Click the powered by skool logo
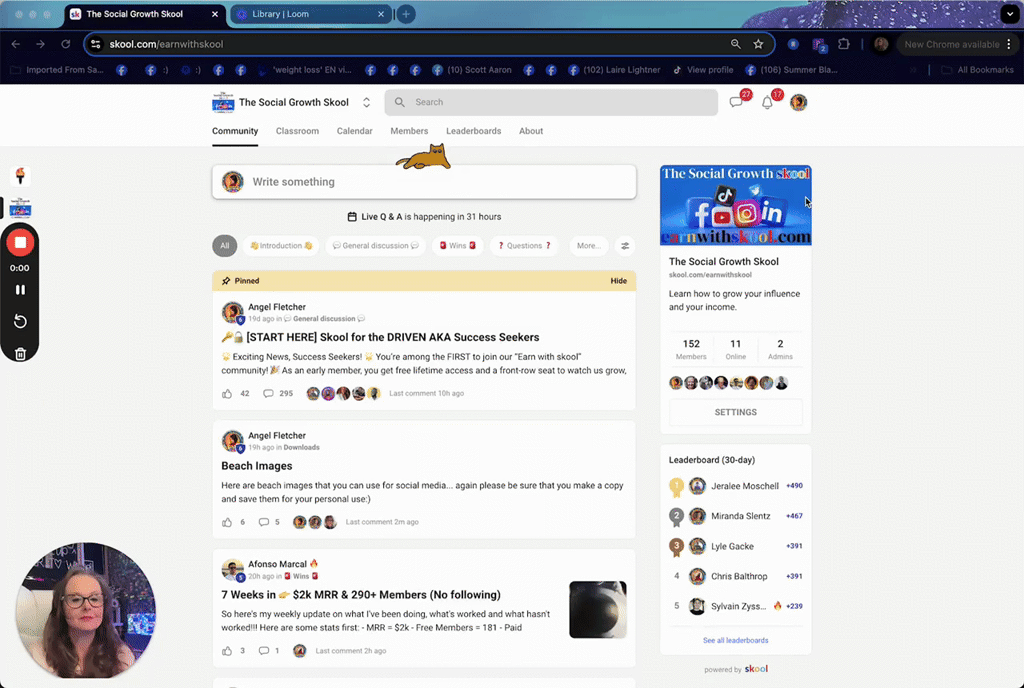The height and width of the screenshot is (688, 1024). tap(756, 669)
